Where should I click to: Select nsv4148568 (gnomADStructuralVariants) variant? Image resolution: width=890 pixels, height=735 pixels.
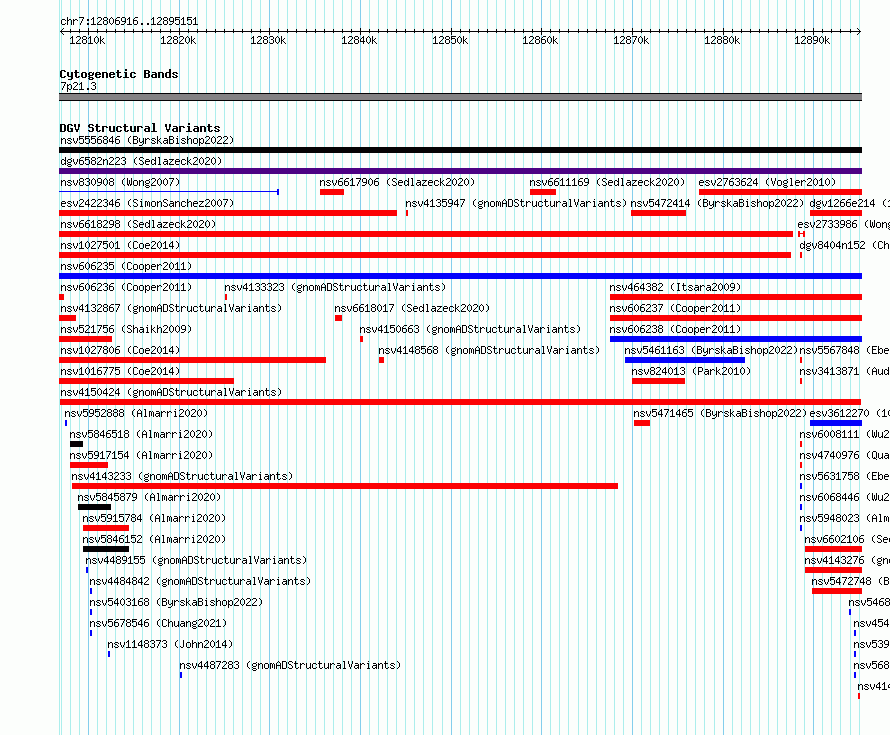tap(489, 350)
